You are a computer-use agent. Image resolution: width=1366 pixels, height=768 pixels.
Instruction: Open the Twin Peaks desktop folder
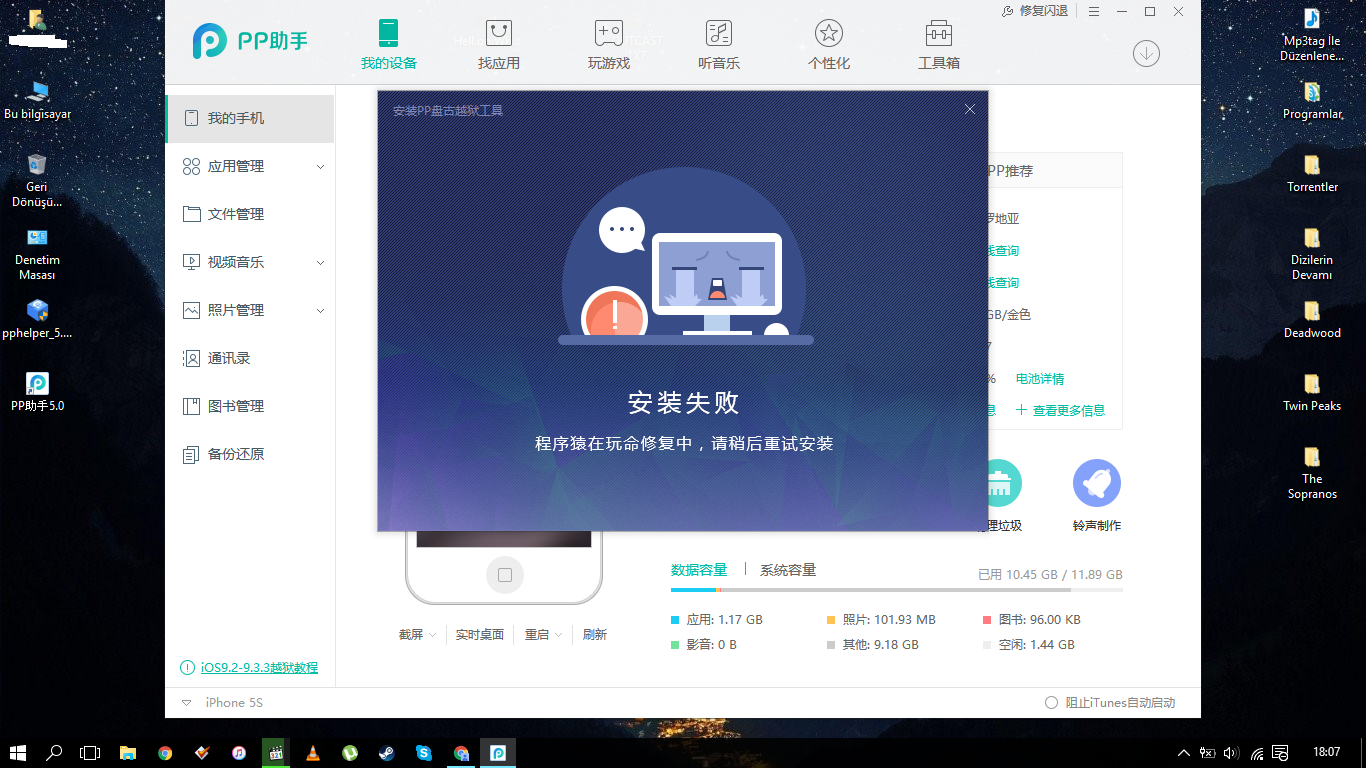click(1312, 393)
